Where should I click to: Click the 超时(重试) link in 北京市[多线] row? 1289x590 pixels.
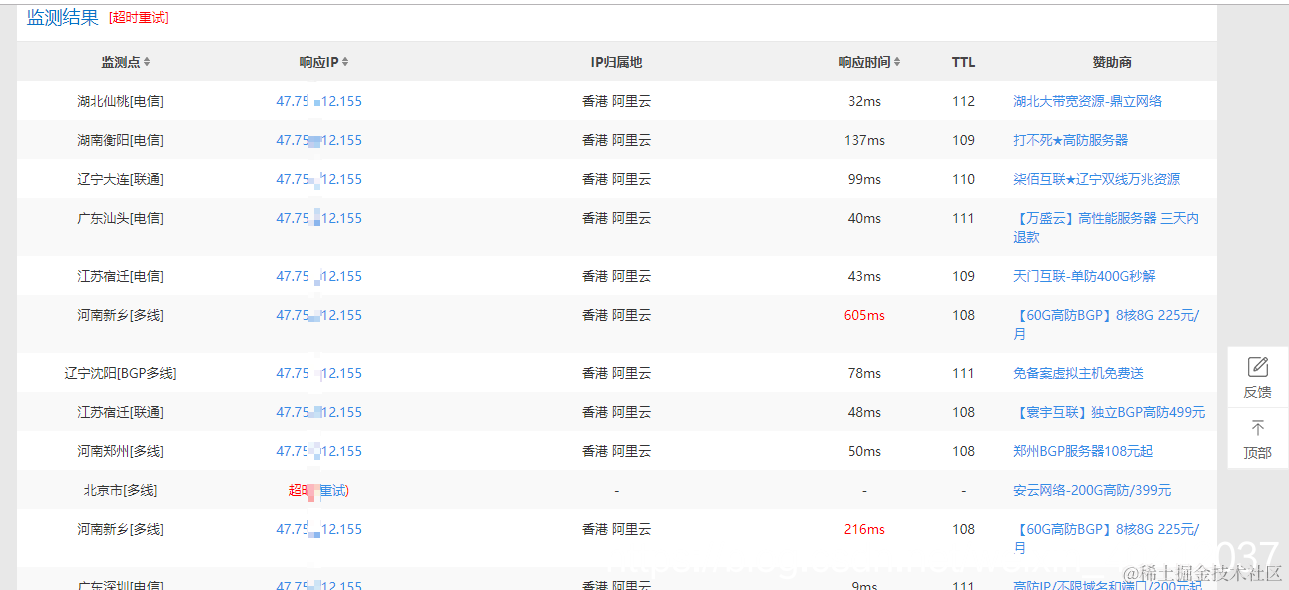[x=319, y=490]
